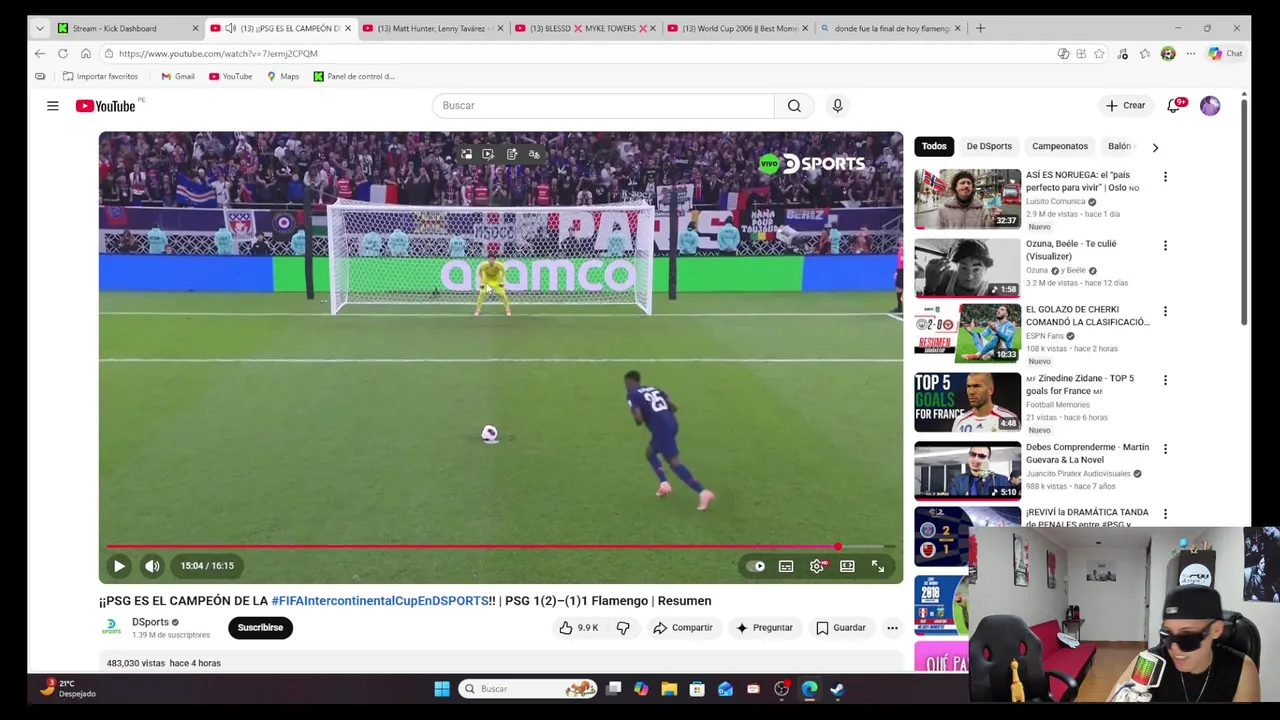Screen dimensions: 1280x720
Task: Open Edge Copilot Chat button
Action: tap(1226, 54)
